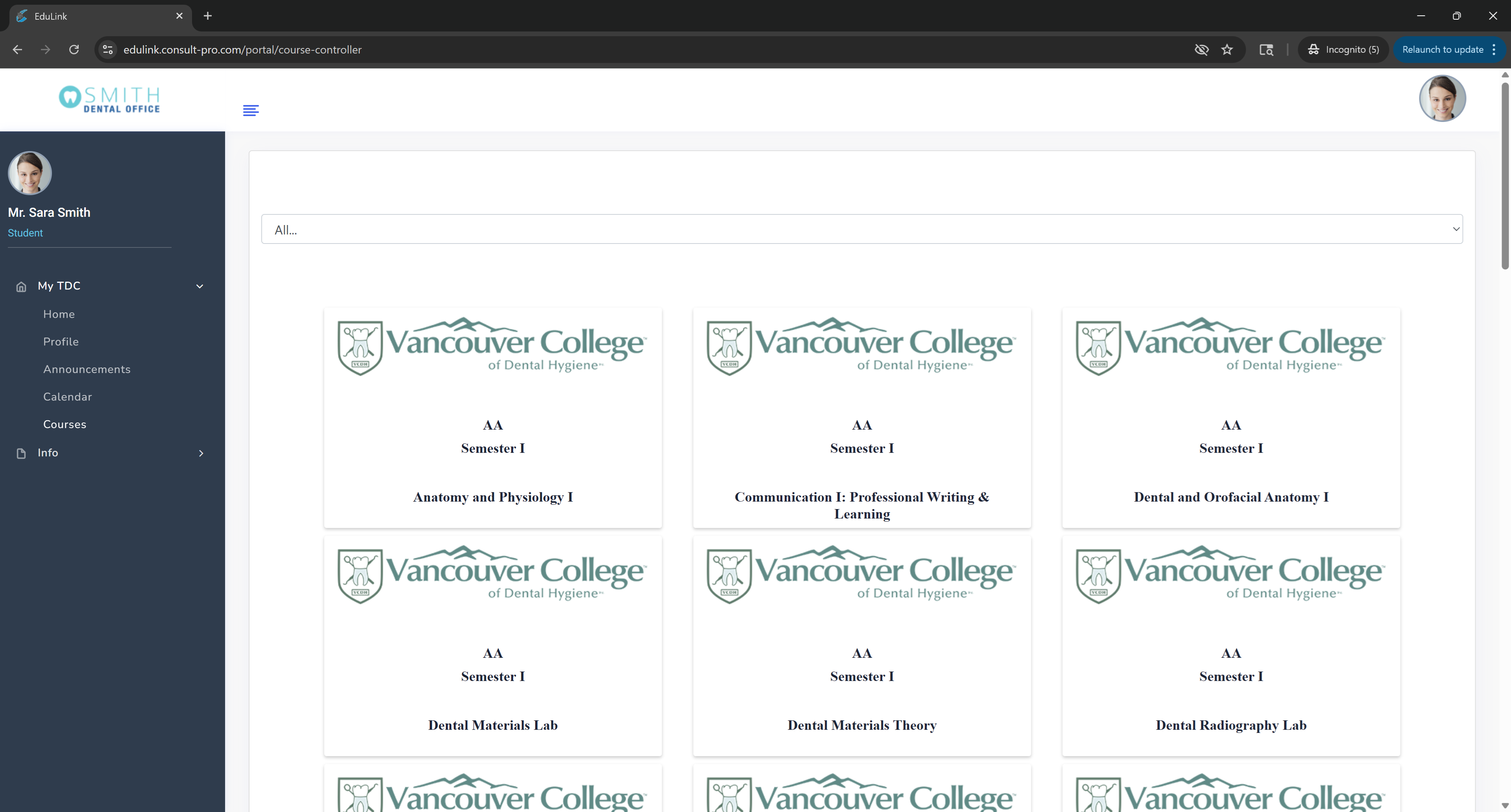Open site information icon in address bar

108,50
